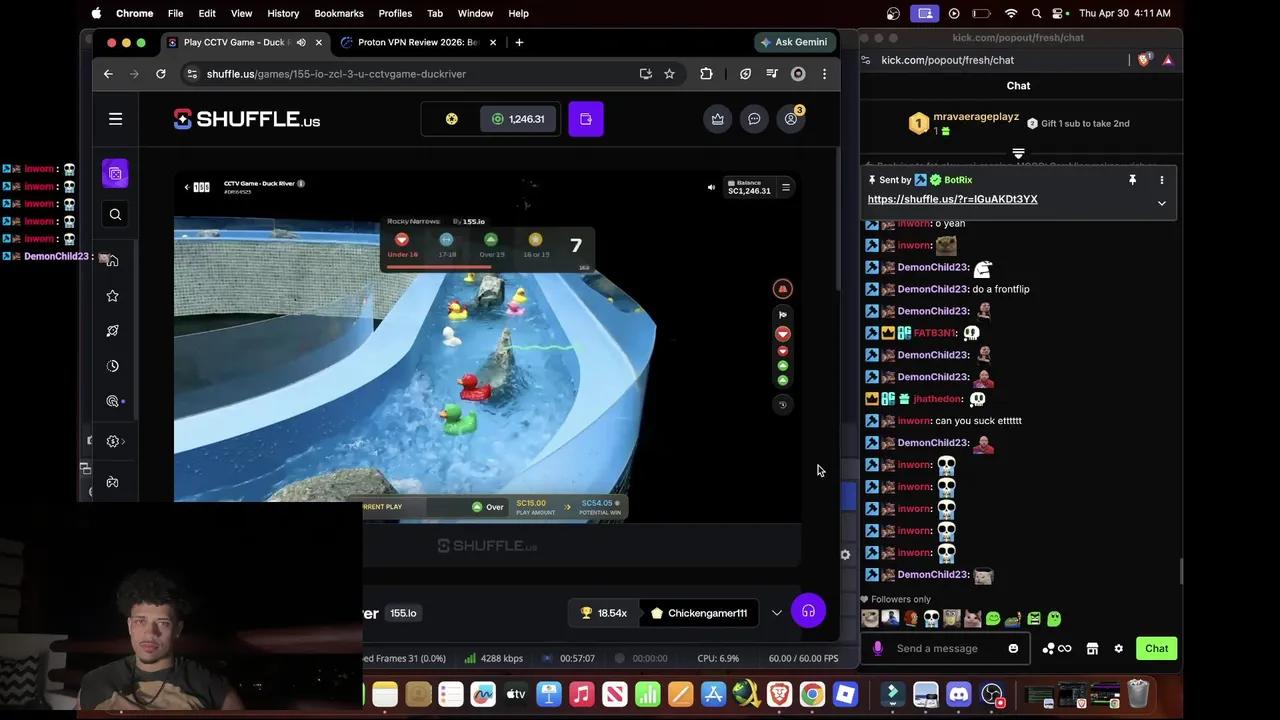Open the History menu
Image resolution: width=1280 pixels, height=720 pixels.
point(283,13)
